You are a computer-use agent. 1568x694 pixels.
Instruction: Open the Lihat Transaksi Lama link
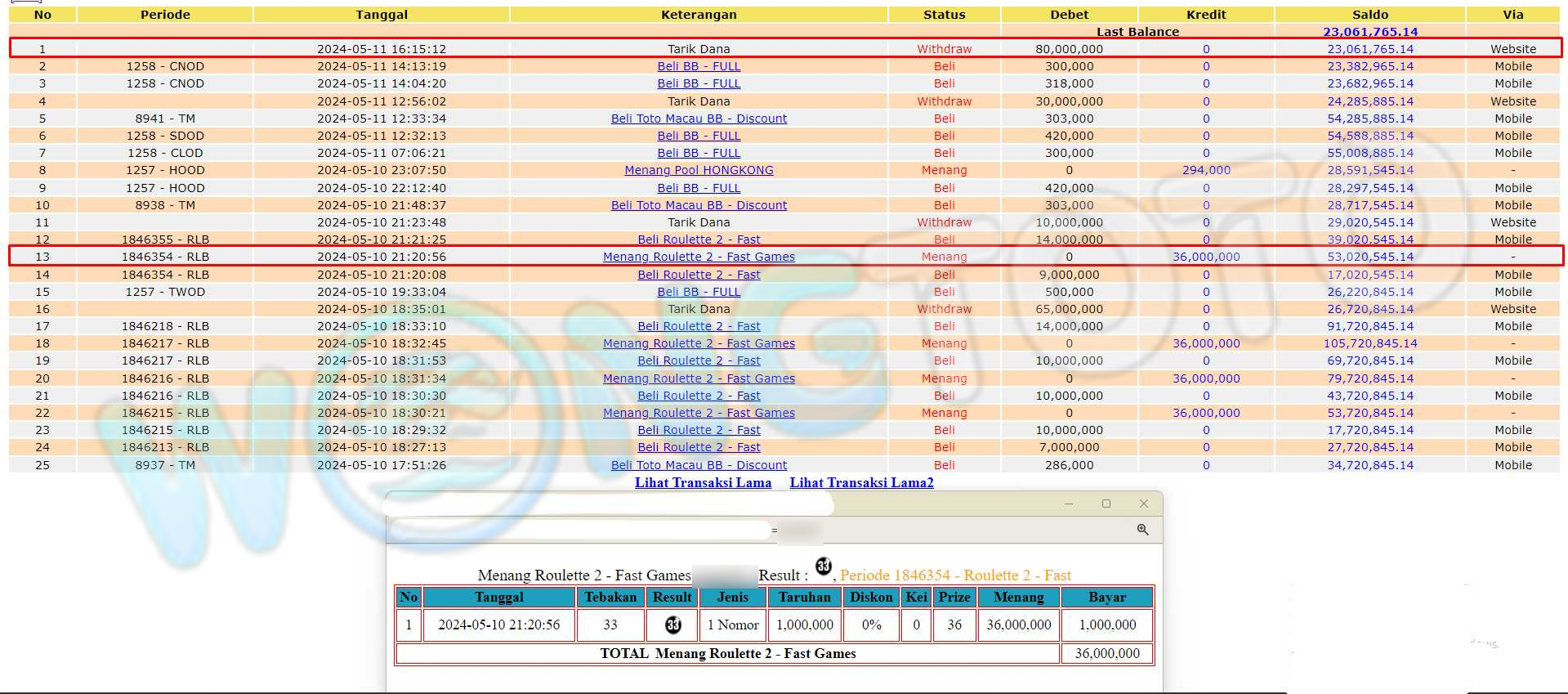click(703, 482)
